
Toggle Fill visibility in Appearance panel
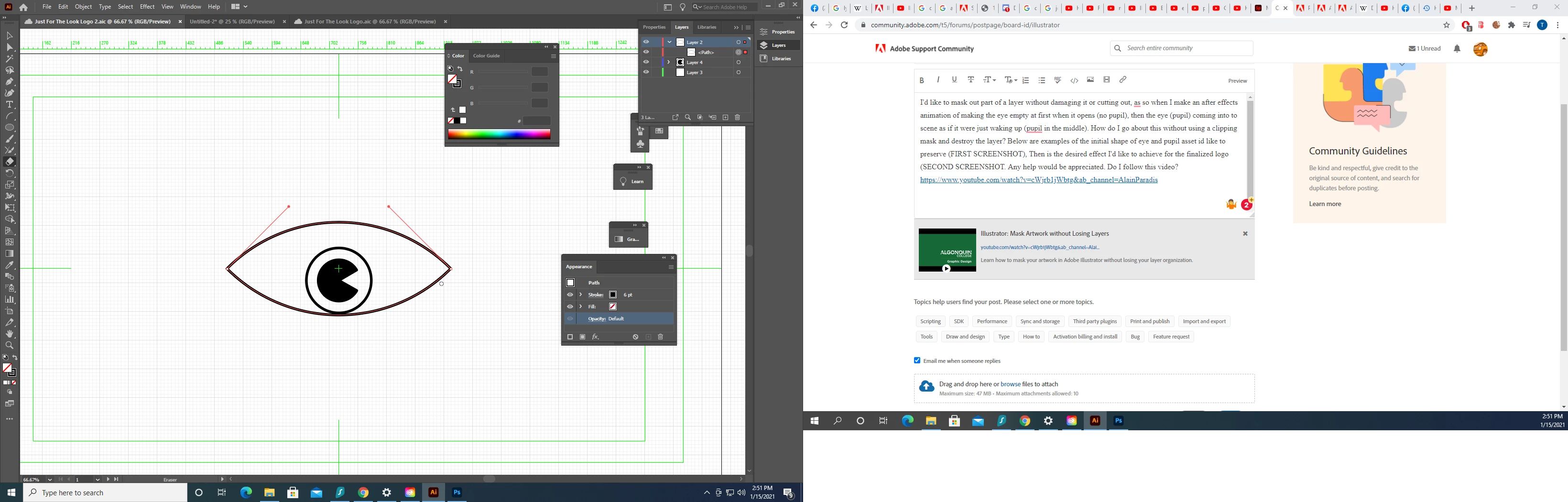(x=570, y=306)
